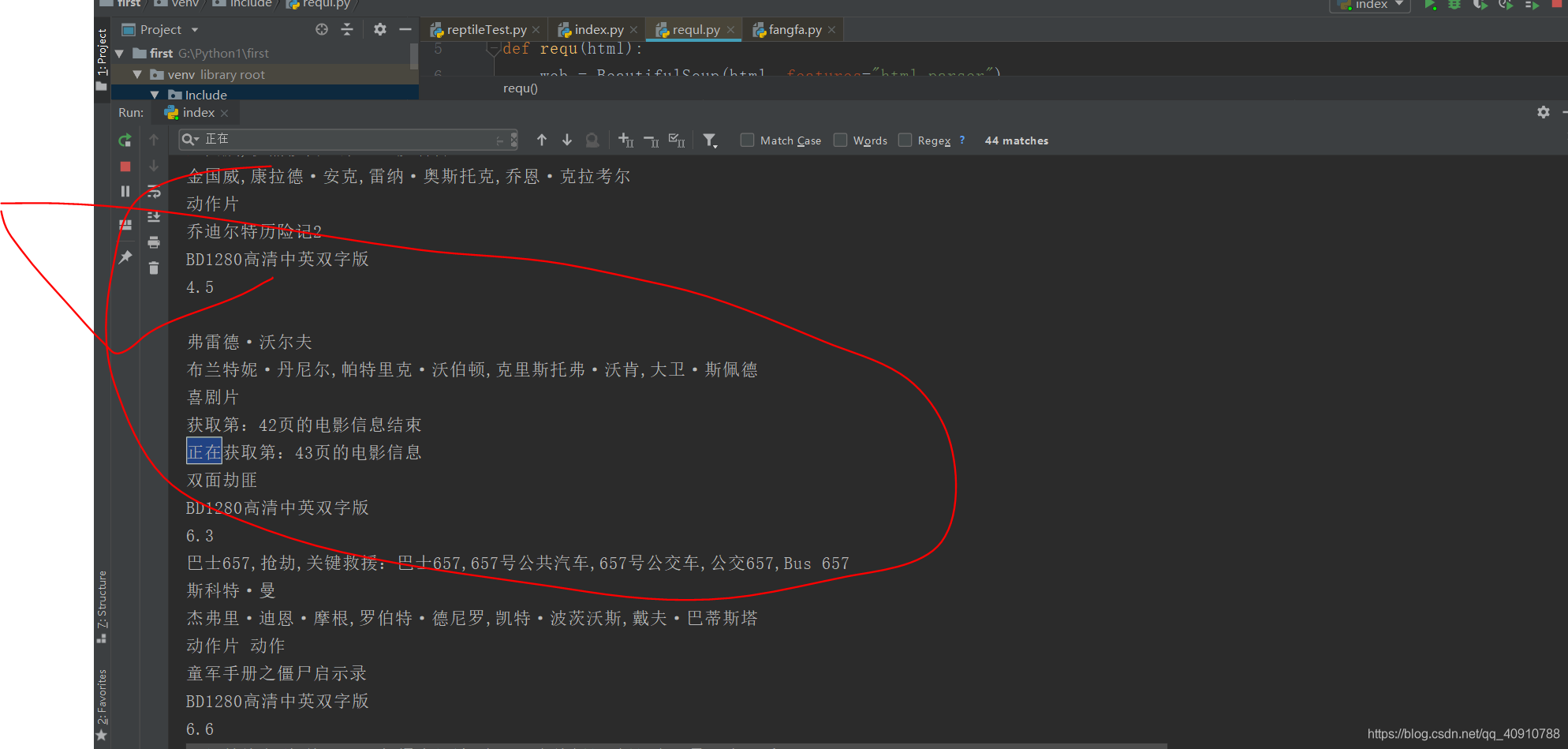Screen dimensions: 1568x749
Task: Click scroll to the end icon in console
Action: pos(154,216)
